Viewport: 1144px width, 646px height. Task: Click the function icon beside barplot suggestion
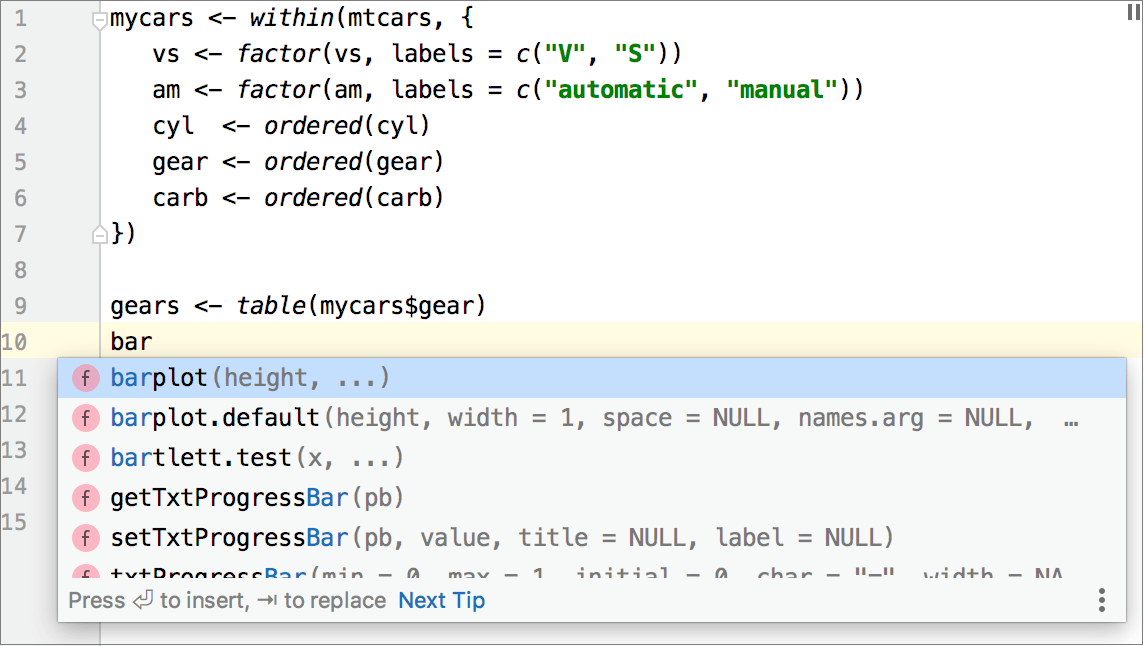coord(85,378)
